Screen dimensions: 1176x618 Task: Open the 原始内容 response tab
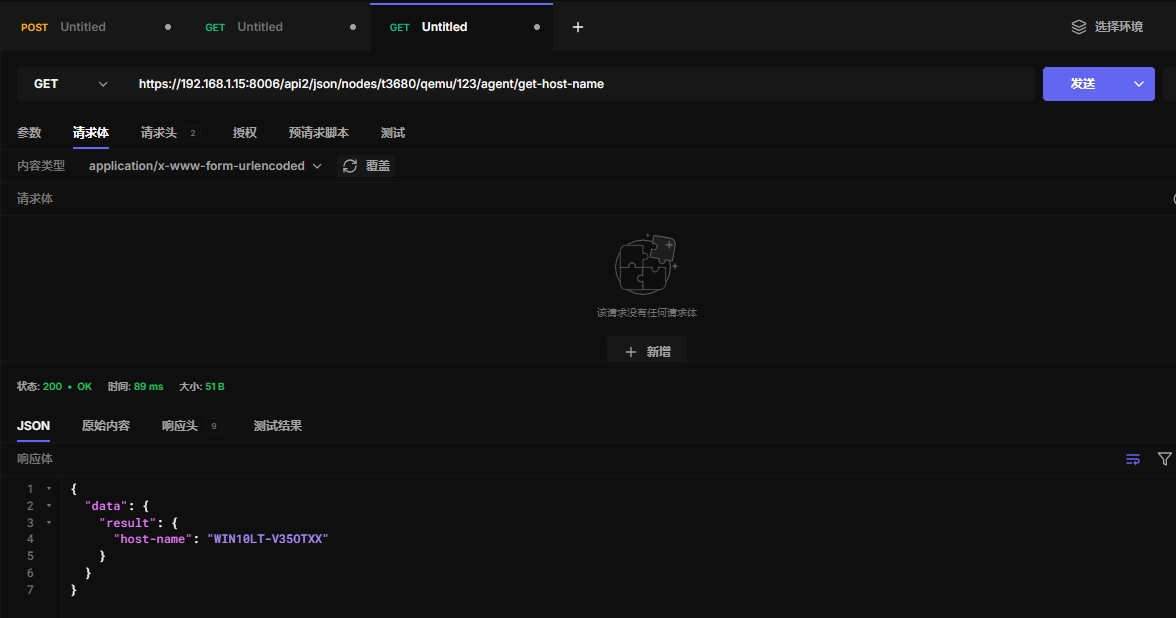tap(106, 426)
